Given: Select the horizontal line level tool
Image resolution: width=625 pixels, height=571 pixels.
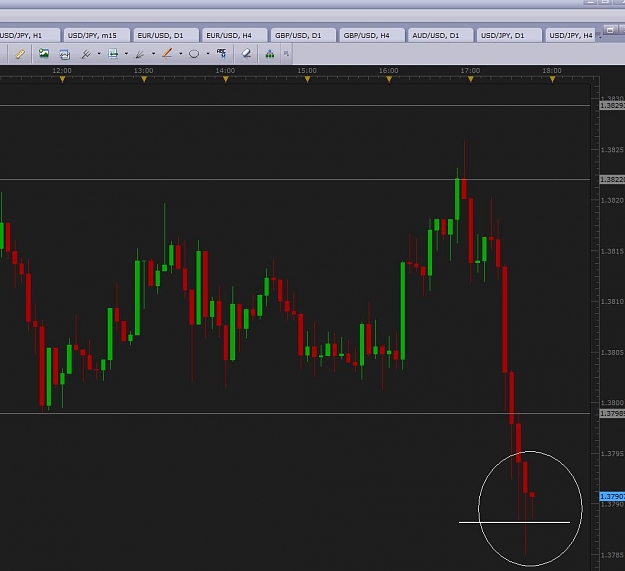Looking at the screenshot, I should [x=113, y=54].
